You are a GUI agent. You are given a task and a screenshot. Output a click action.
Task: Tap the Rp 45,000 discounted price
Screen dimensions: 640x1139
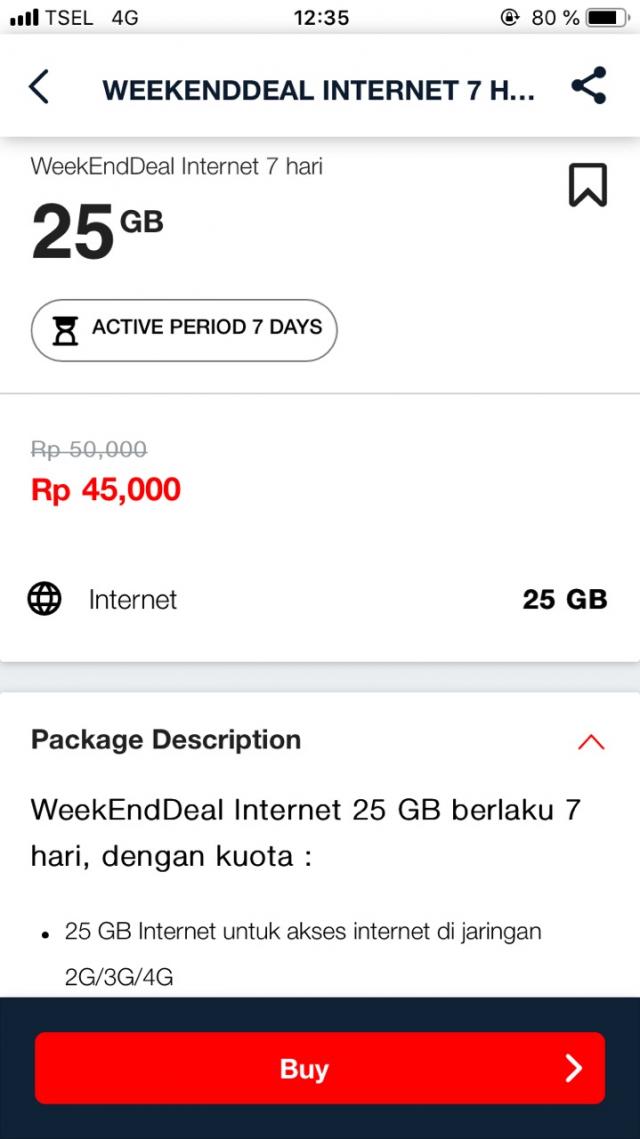pyautogui.click(x=106, y=490)
